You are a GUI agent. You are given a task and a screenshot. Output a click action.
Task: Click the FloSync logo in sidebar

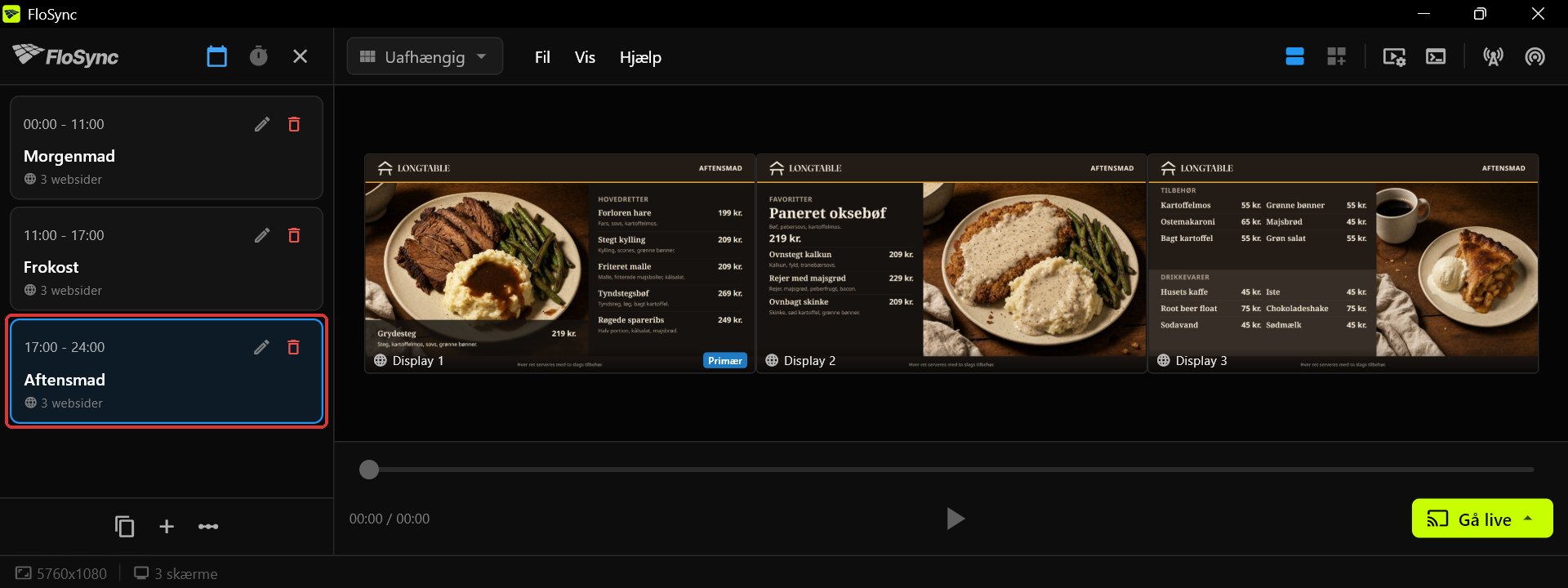tap(65, 55)
